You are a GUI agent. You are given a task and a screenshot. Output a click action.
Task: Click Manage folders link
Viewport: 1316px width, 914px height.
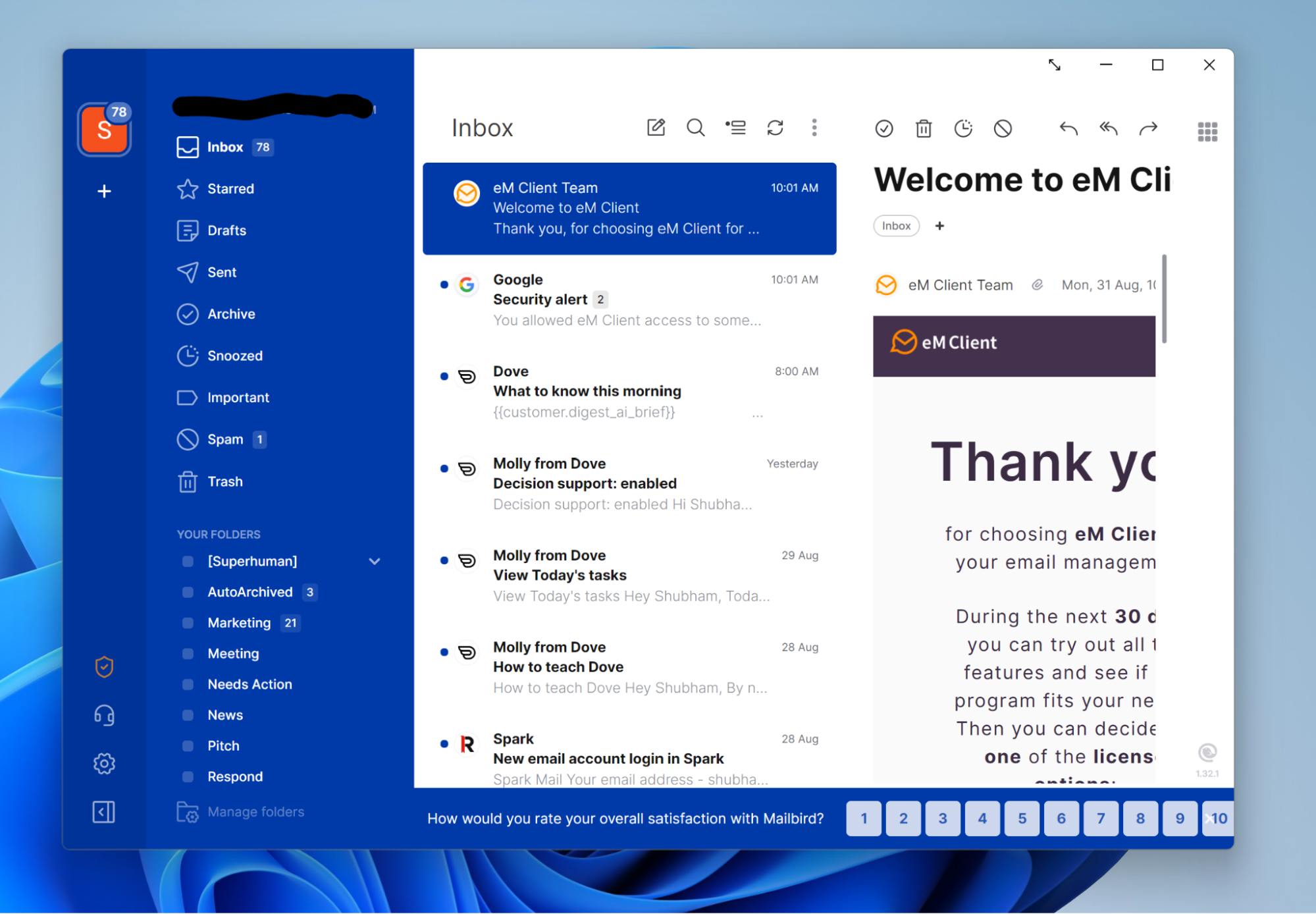point(255,812)
